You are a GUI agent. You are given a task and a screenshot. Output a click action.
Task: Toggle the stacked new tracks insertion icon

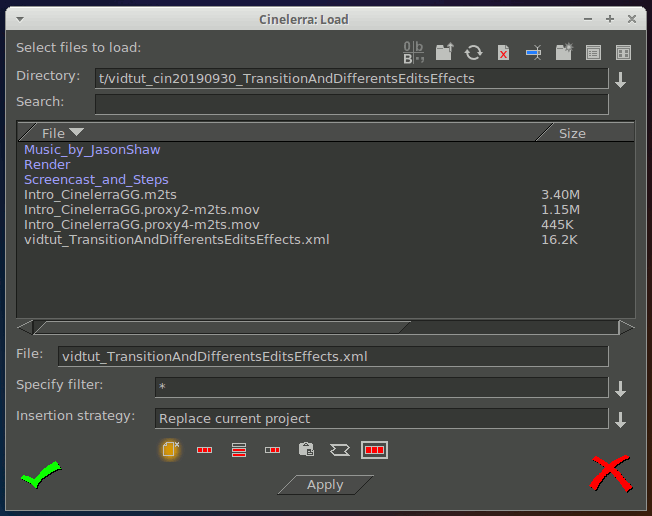pos(239,450)
